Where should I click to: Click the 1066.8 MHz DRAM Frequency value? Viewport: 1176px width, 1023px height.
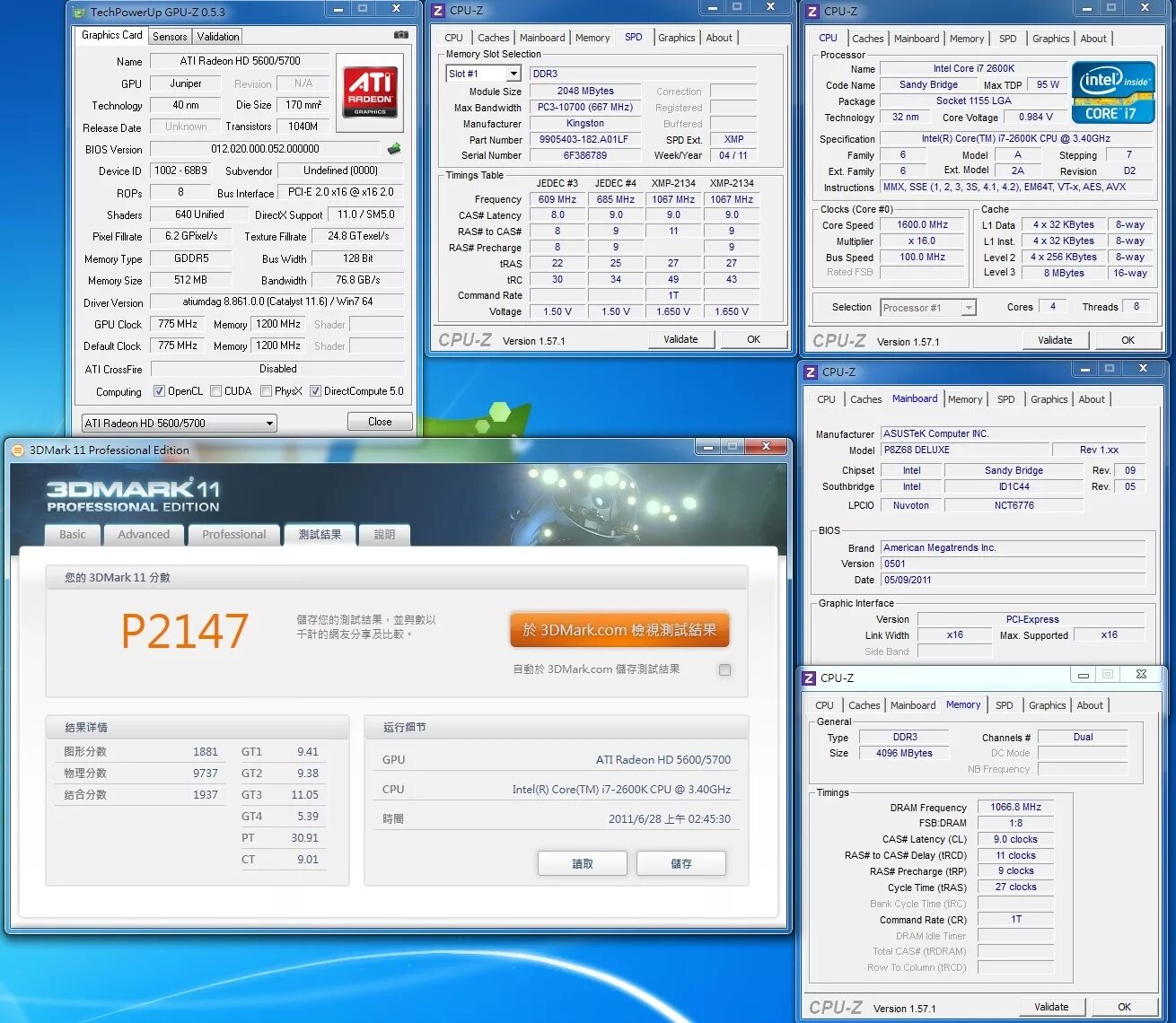[1015, 808]
